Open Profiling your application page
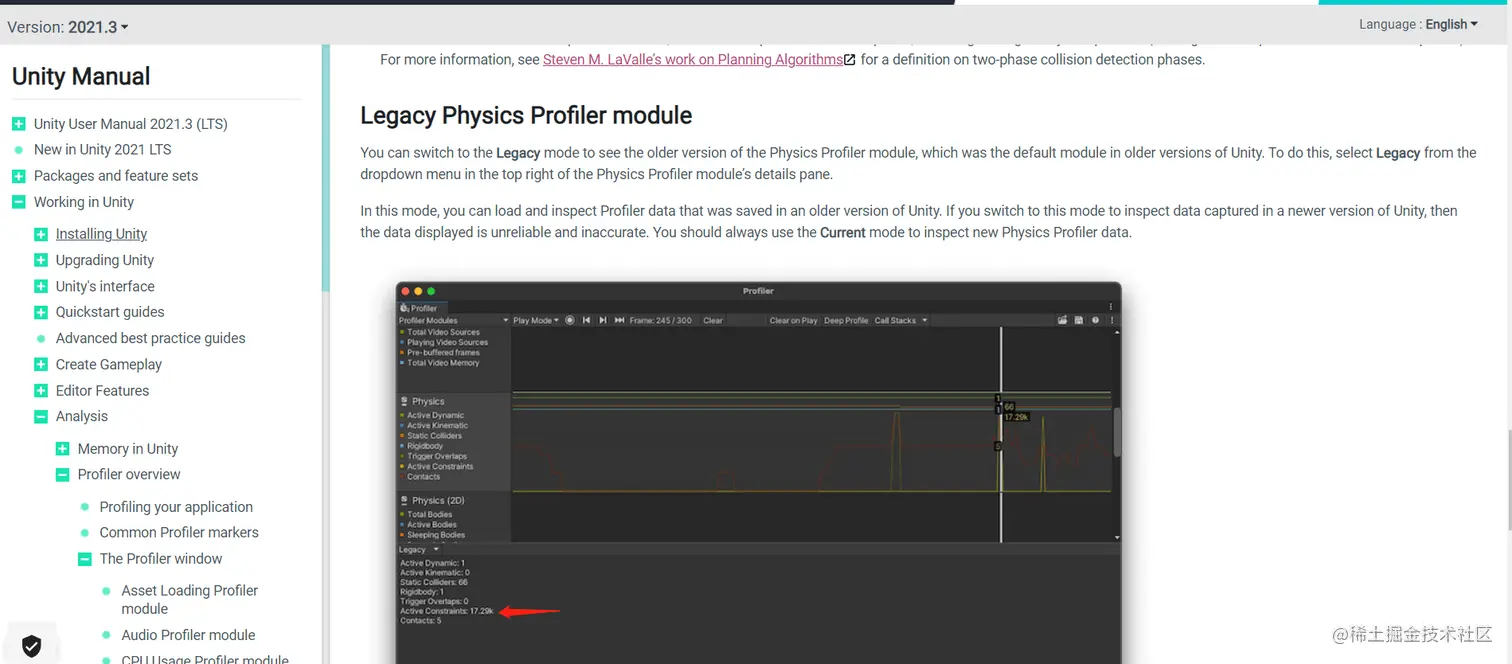The width and height of the screenshot is (1512, 664). pyautogui.click(x=176, y=507)
